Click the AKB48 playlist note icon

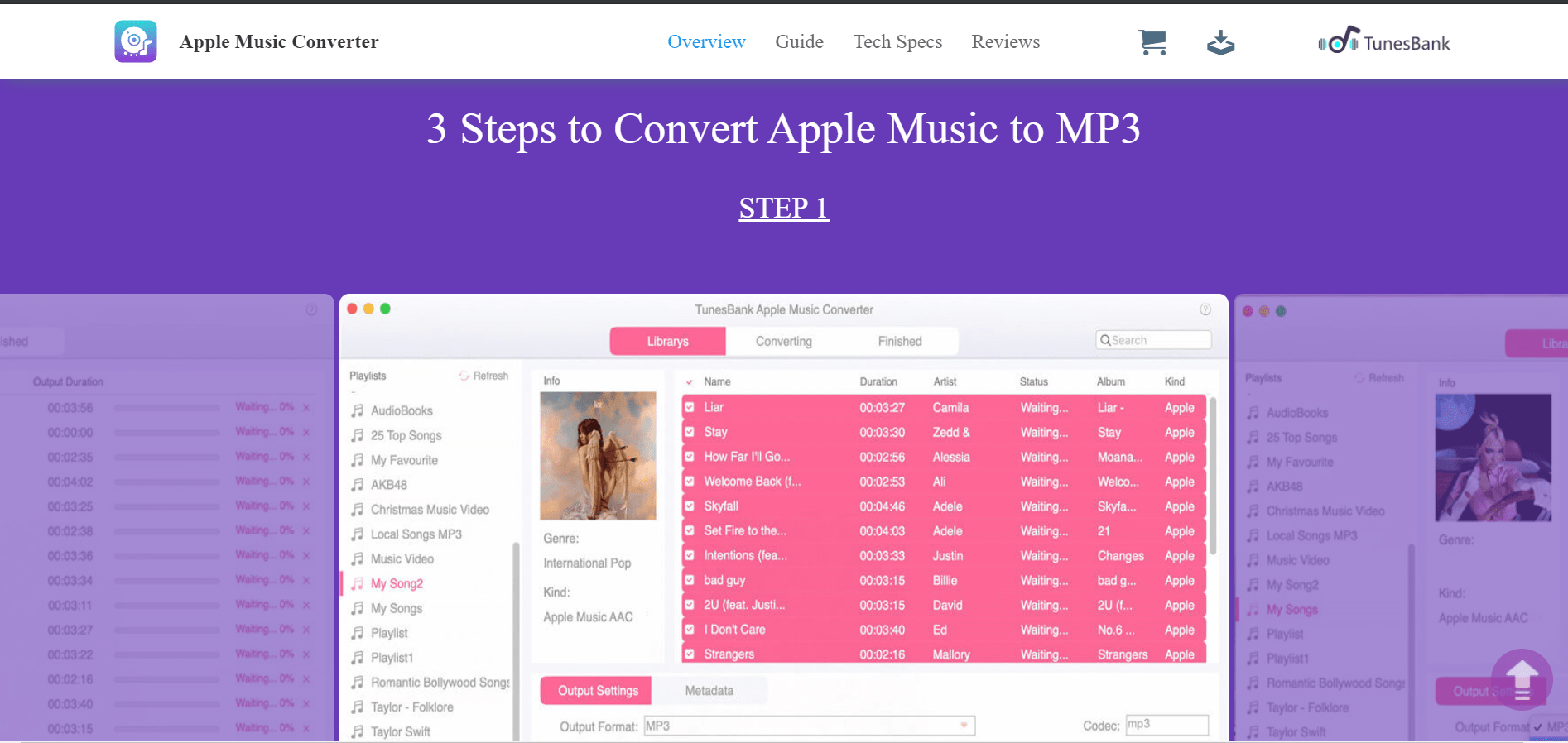pyautogui.click(x=357, y=485)
